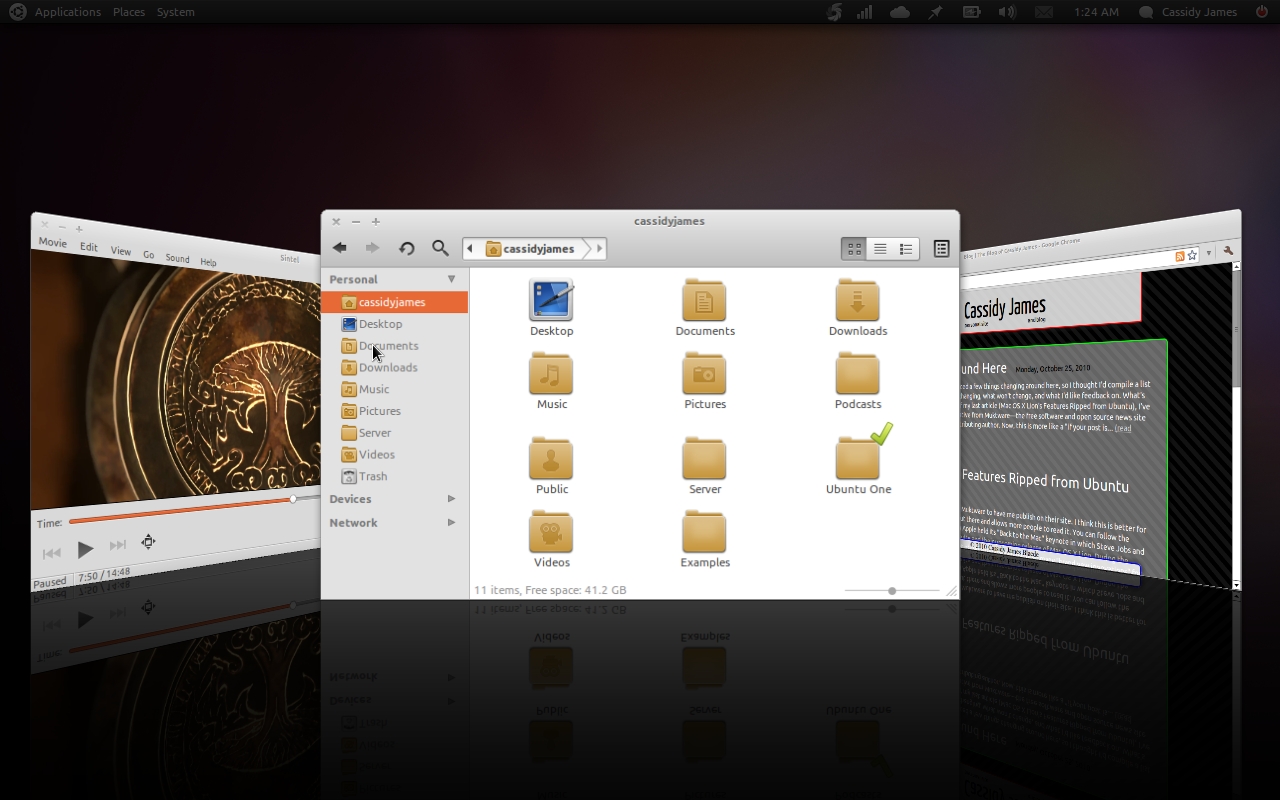Switch to compact details view
Screen dimensions: 1280x800
(906, 249)
